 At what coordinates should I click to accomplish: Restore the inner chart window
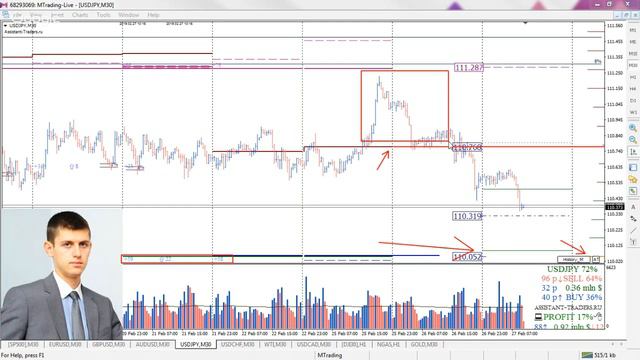[627, 15]
